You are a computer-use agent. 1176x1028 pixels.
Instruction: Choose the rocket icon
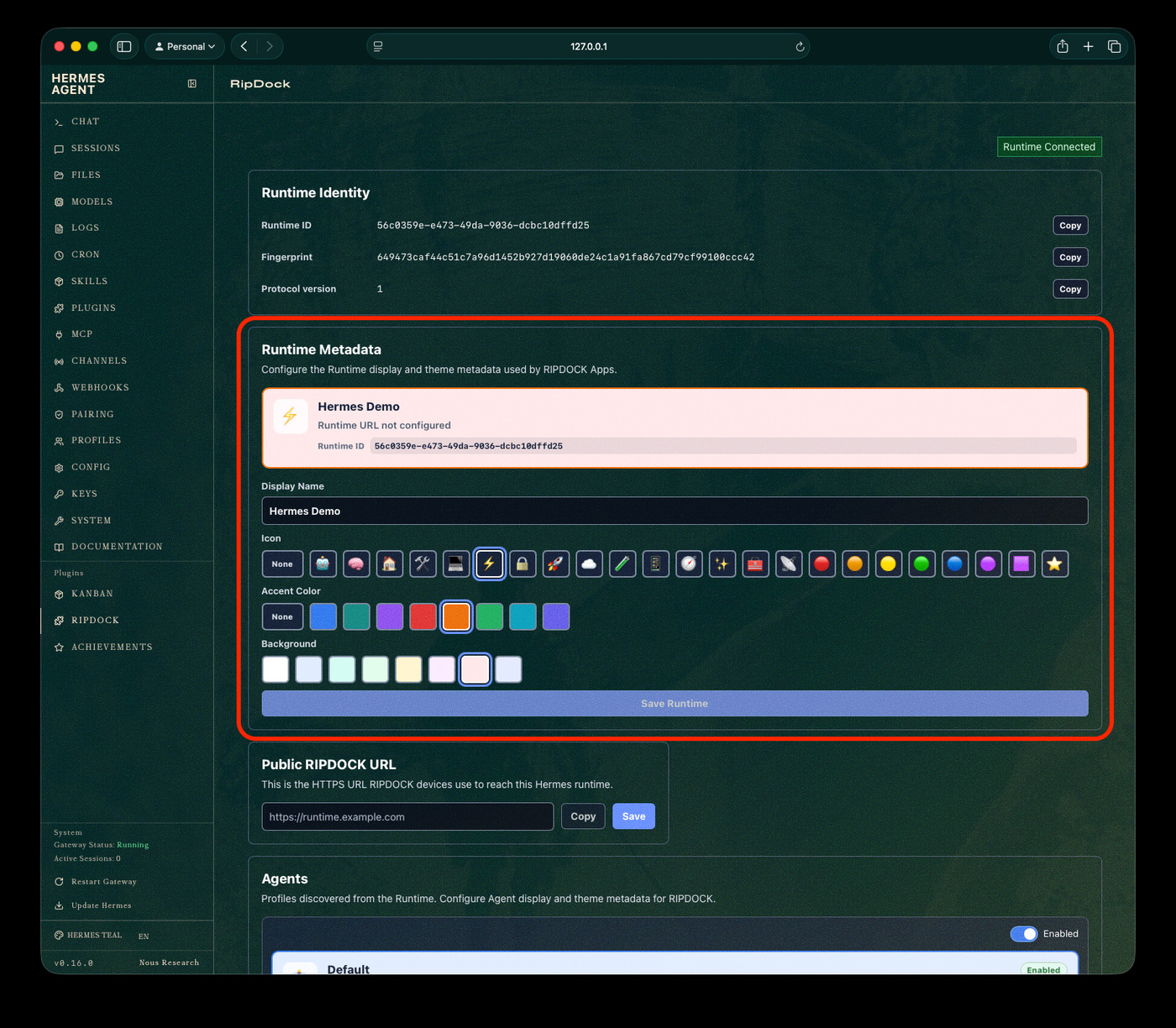pyautogui.click(x=556, y=564)
